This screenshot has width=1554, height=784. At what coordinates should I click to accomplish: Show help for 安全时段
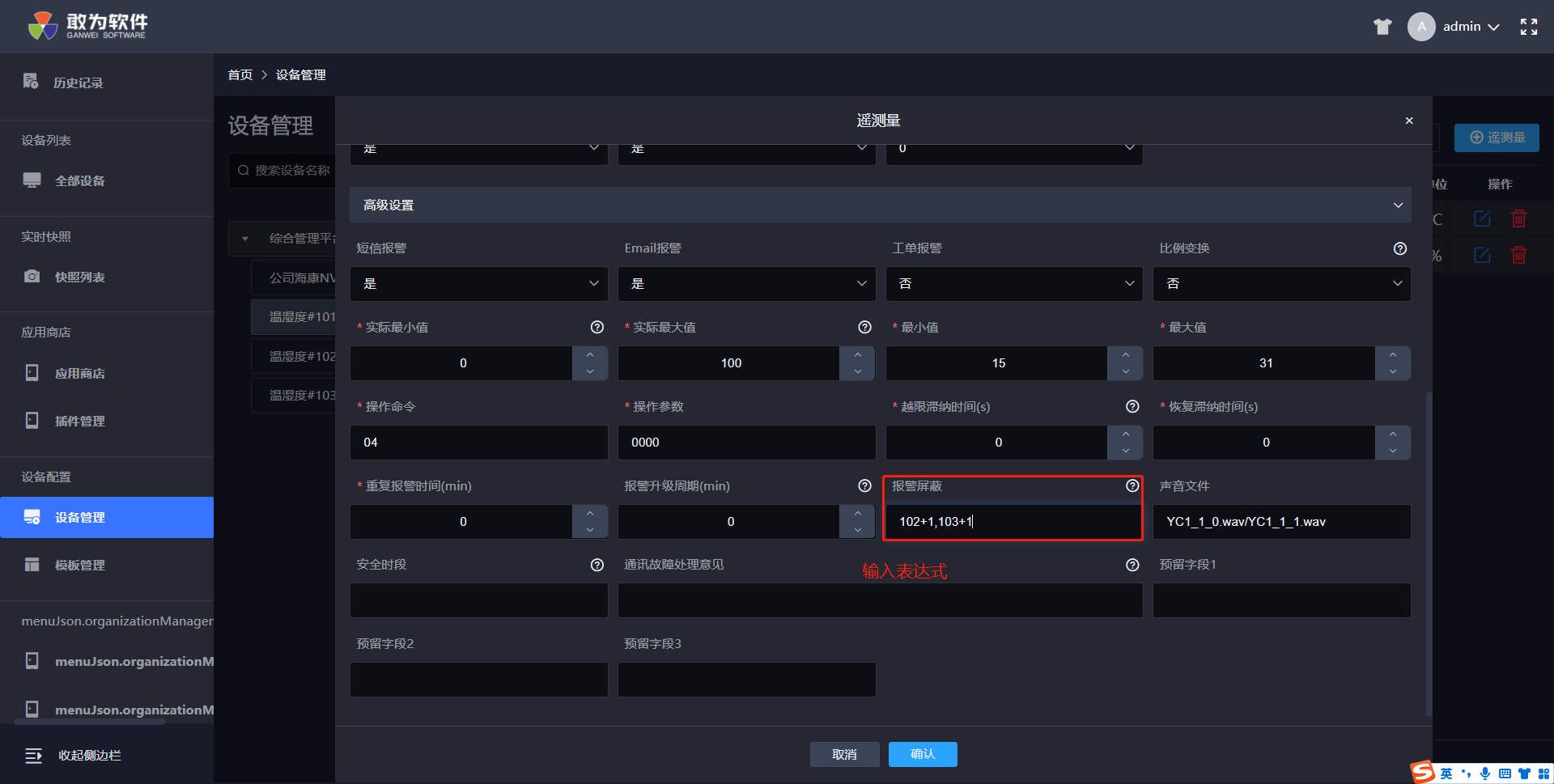click(597, 565)
